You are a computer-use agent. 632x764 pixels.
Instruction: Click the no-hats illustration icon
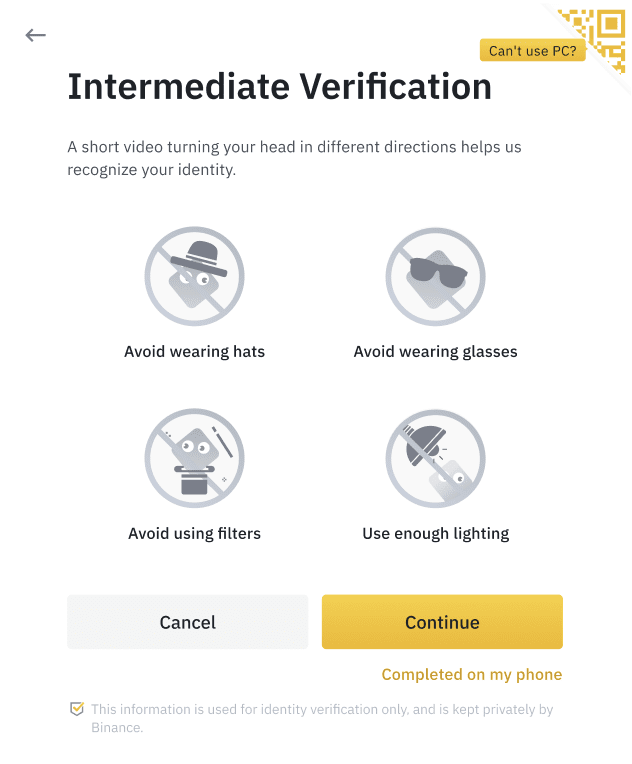(194, 276)
